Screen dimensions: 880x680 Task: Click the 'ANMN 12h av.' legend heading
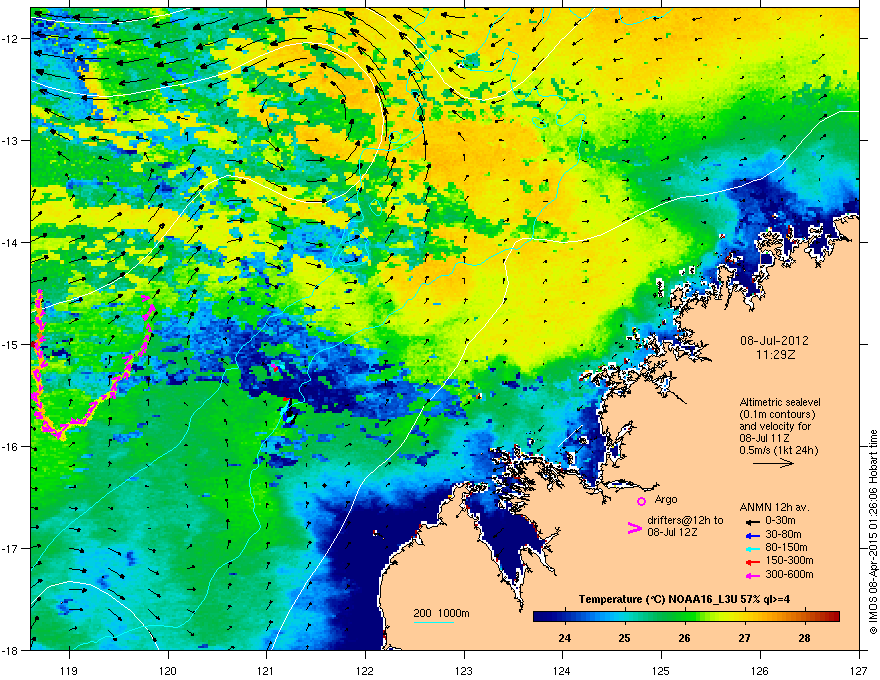774,507
